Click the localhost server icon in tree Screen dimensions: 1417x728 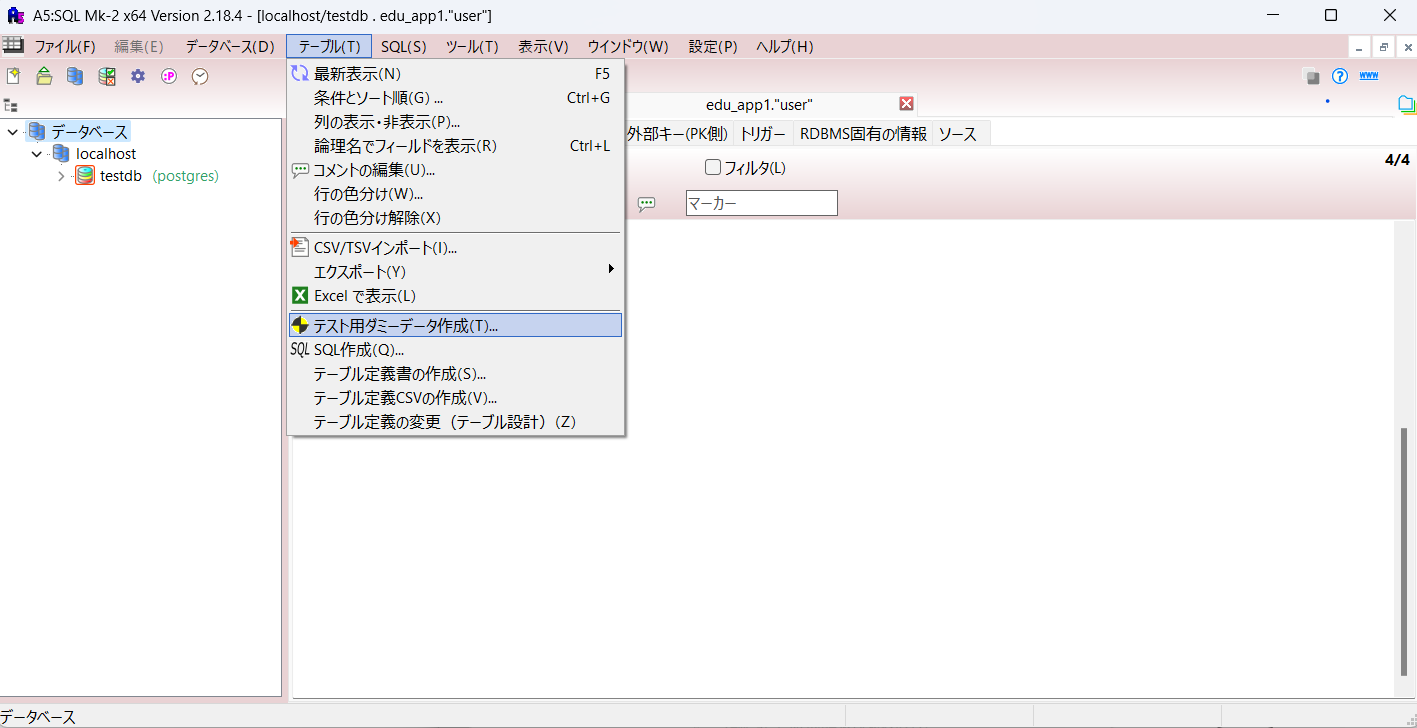tap(61, 154)
